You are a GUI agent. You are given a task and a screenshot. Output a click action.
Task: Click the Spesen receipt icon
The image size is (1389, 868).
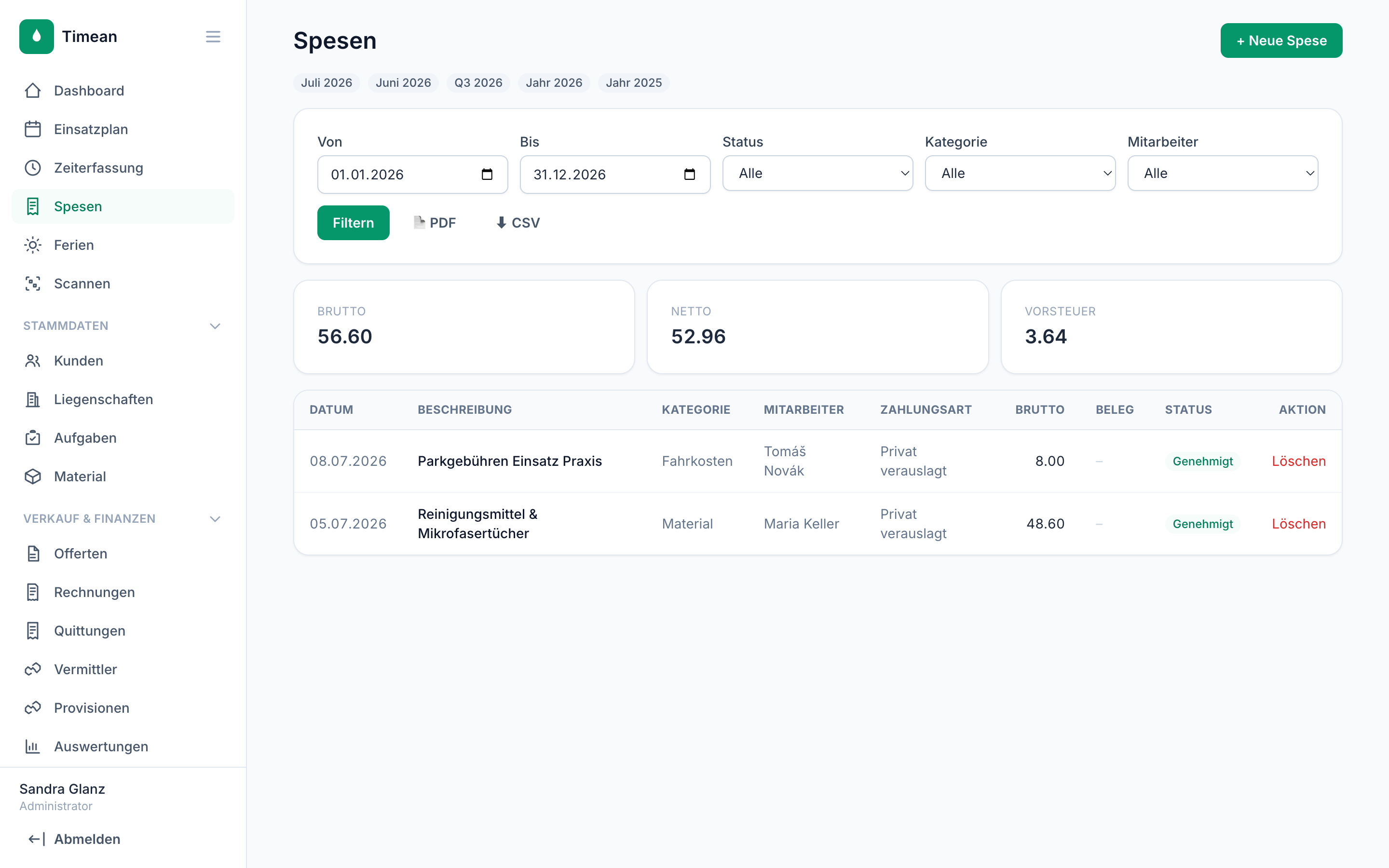tap(33, 206)
